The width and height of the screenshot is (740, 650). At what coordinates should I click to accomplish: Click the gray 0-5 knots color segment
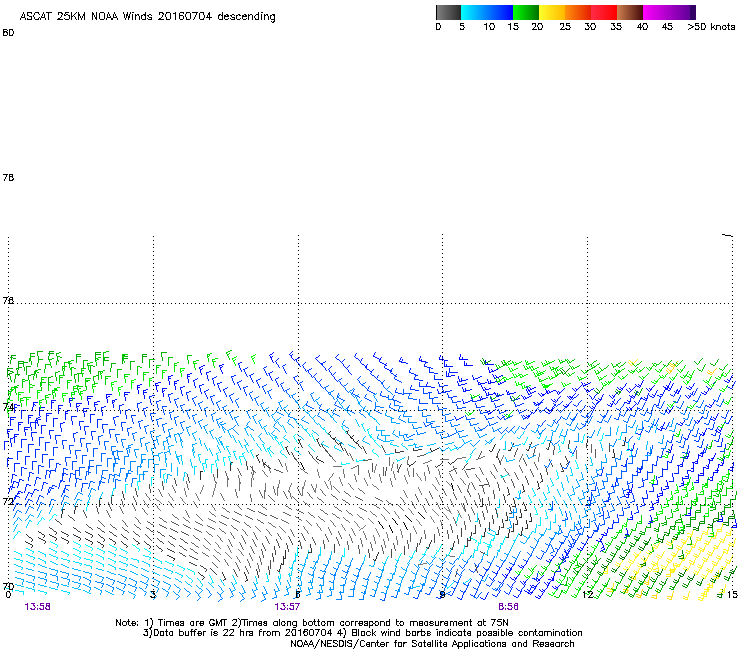(x=448, y=12)
